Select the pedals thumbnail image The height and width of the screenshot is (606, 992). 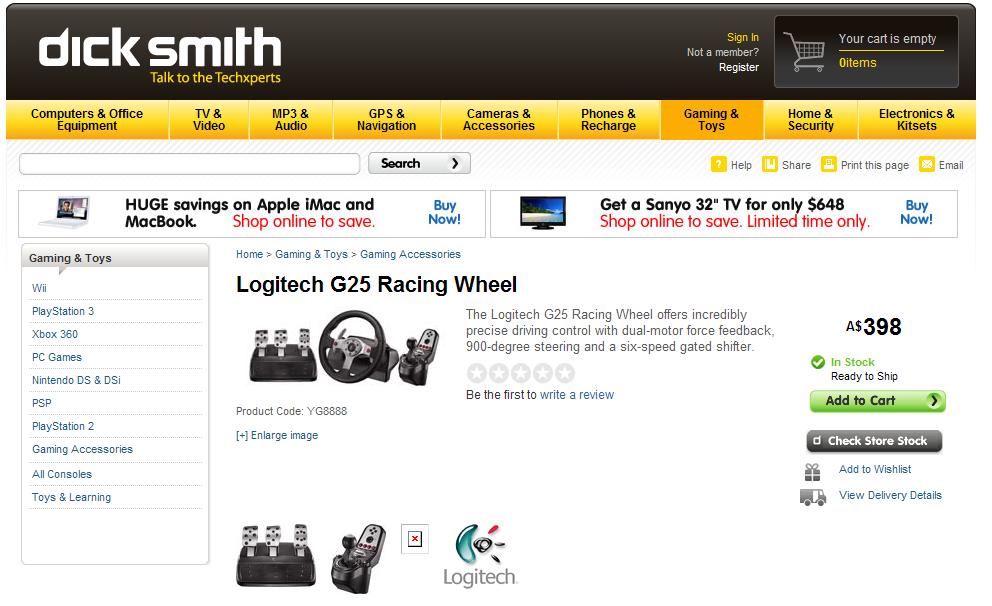pos(276,555)
